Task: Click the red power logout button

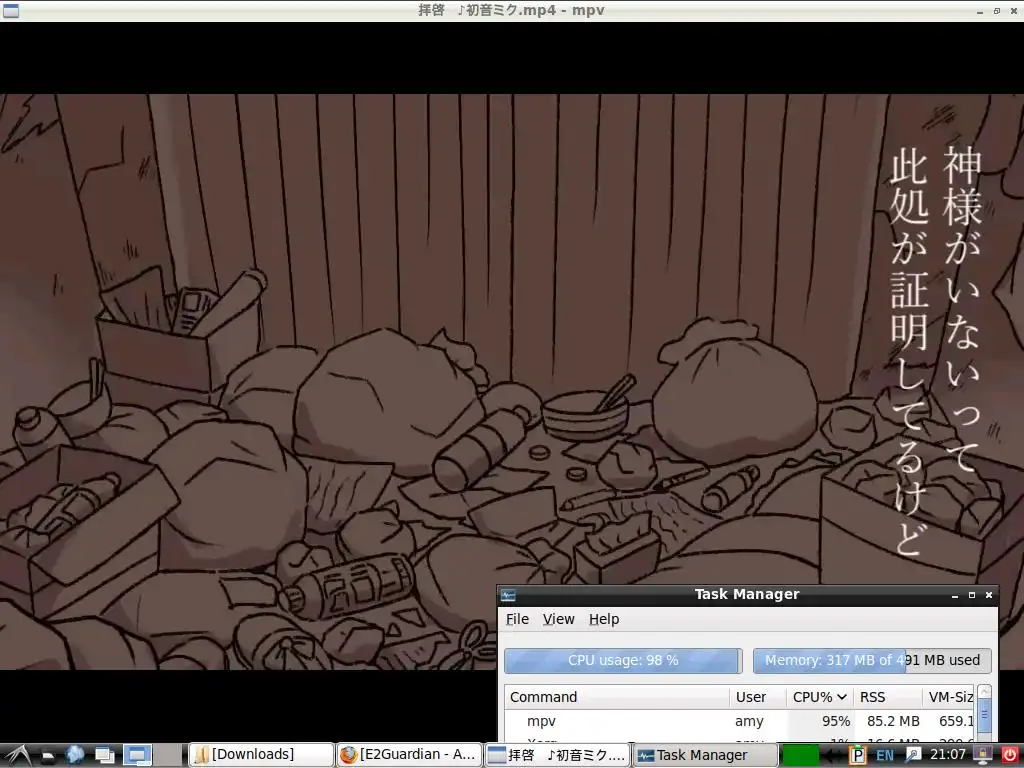Action: 1010,756
